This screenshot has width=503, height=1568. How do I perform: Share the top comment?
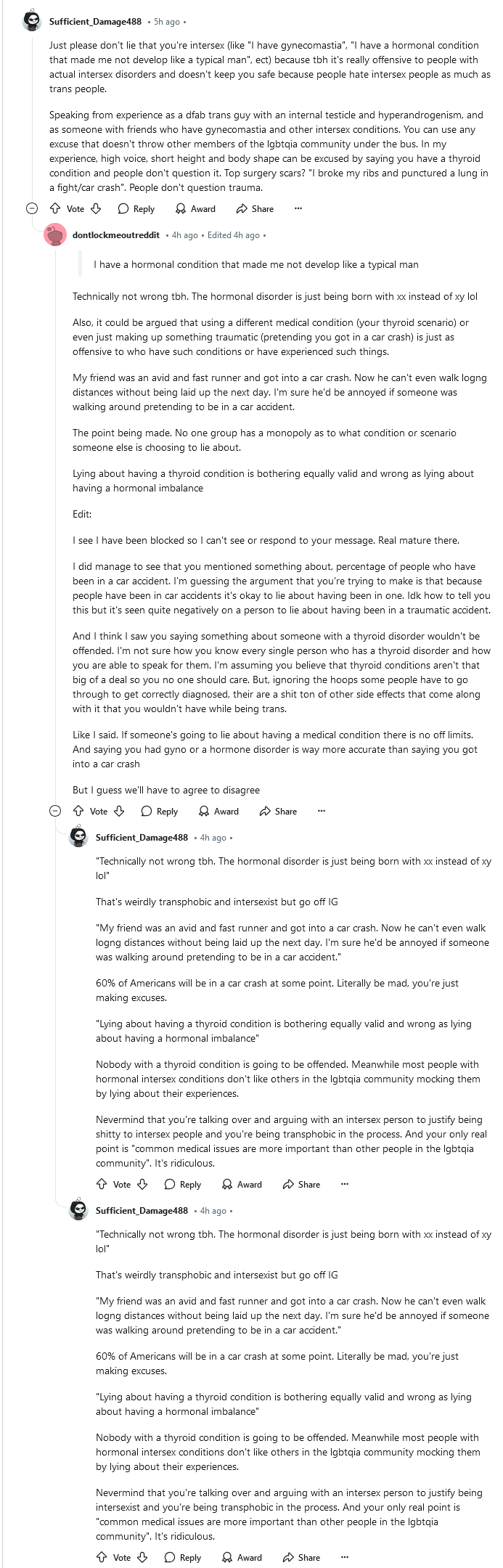255,209
